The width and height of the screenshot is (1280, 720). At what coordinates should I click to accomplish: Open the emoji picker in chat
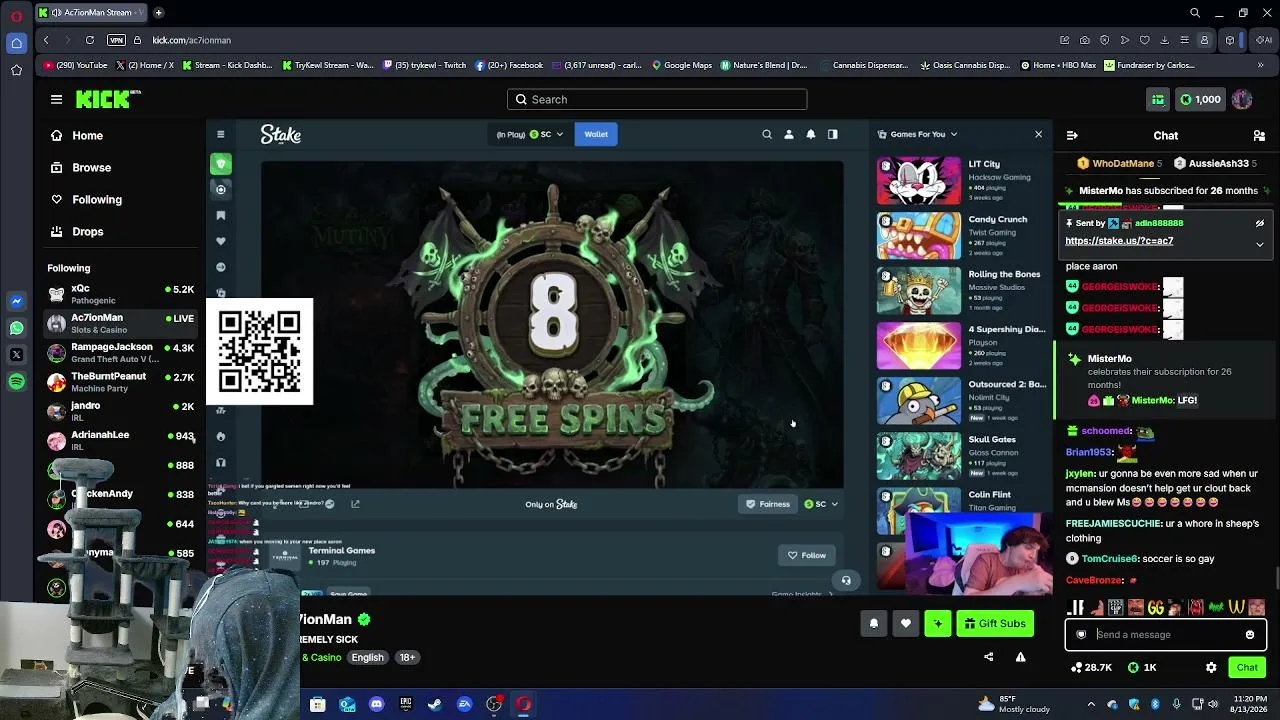click(x=1250, y=634)
